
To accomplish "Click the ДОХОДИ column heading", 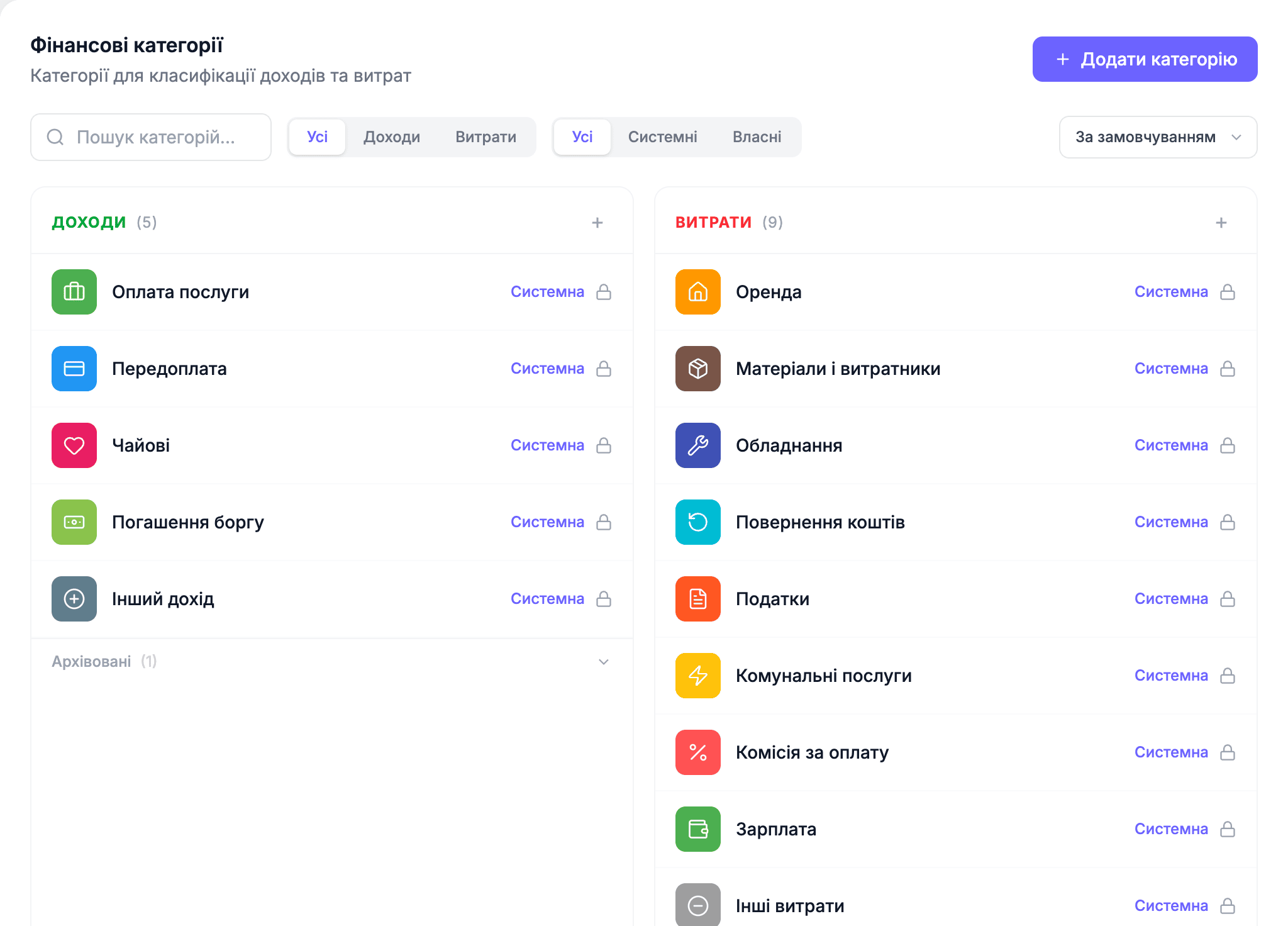I will (89, 222).
